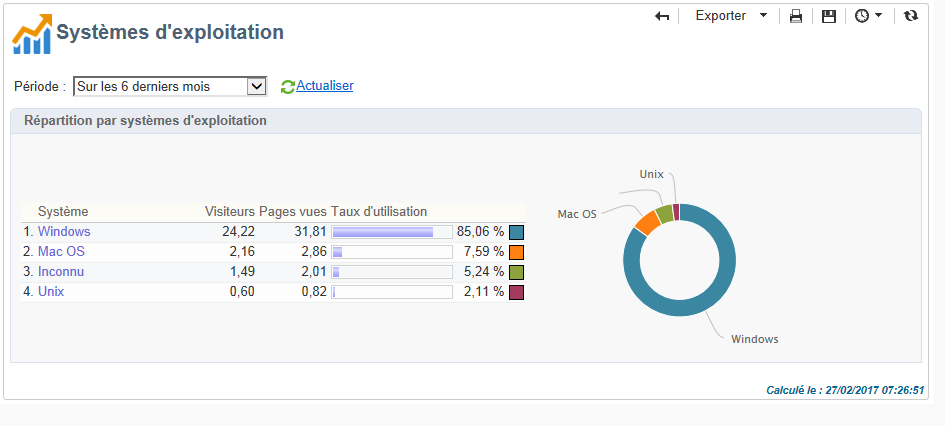This screenshot has height=426, width=945.
Task: Click the Mac OS usage rate bar
Action: [x=392, y=252]
